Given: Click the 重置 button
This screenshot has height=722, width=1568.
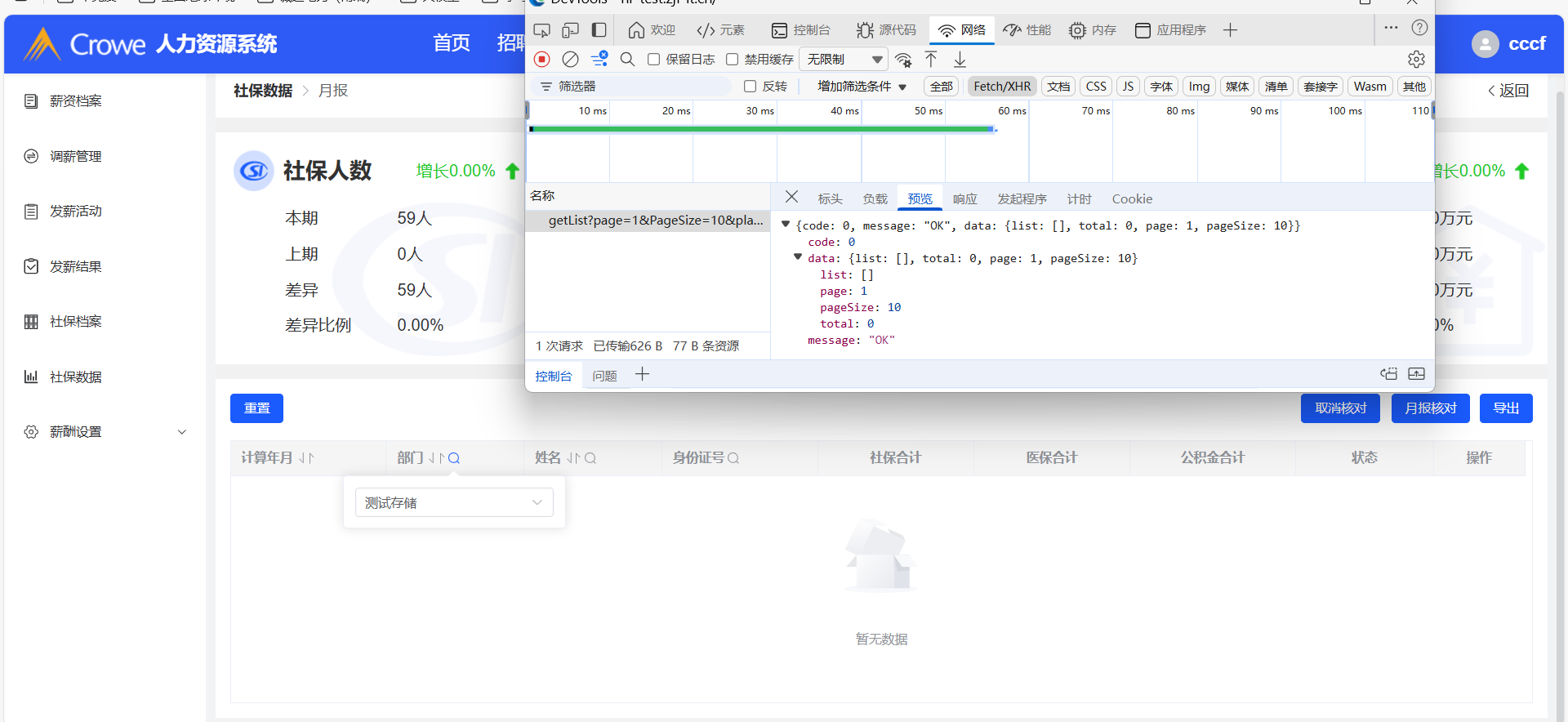Looking at the screenshot, I should [256, 408].
